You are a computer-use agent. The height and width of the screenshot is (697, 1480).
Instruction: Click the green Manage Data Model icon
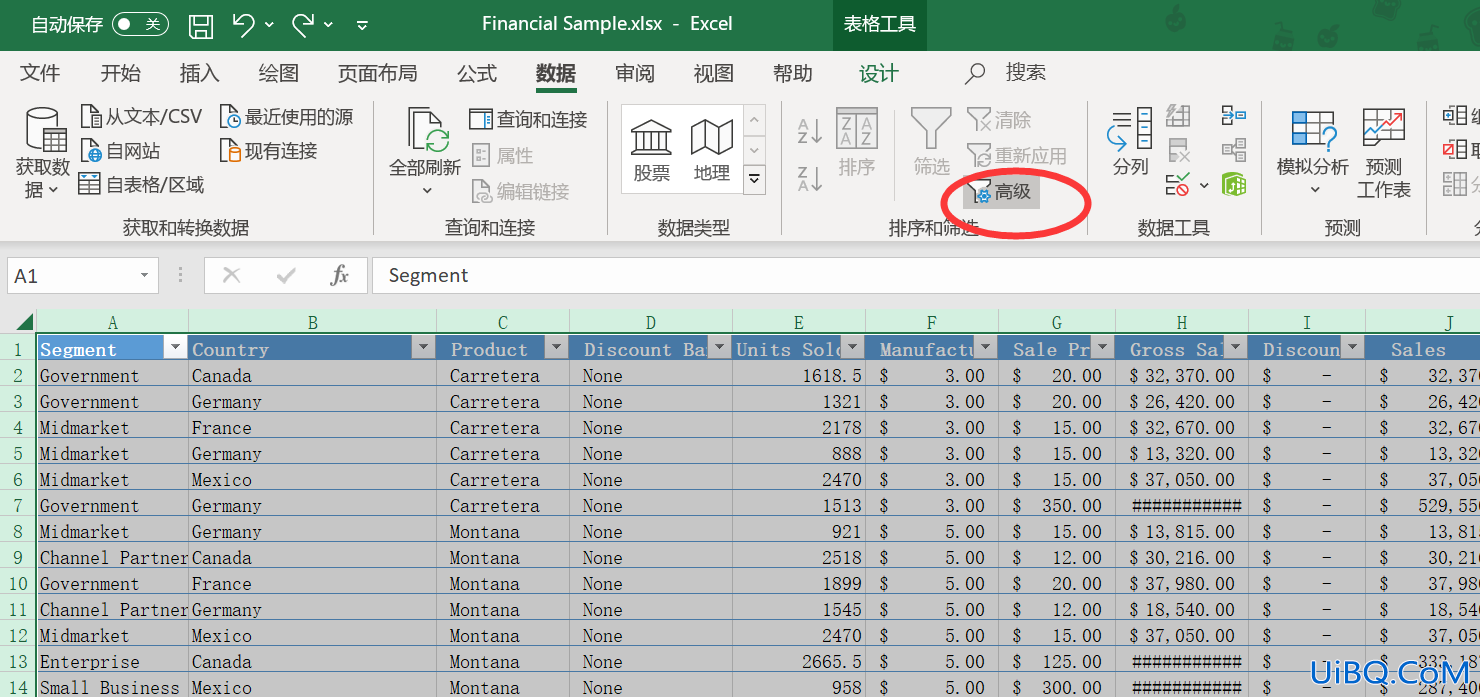(1234, 185)
